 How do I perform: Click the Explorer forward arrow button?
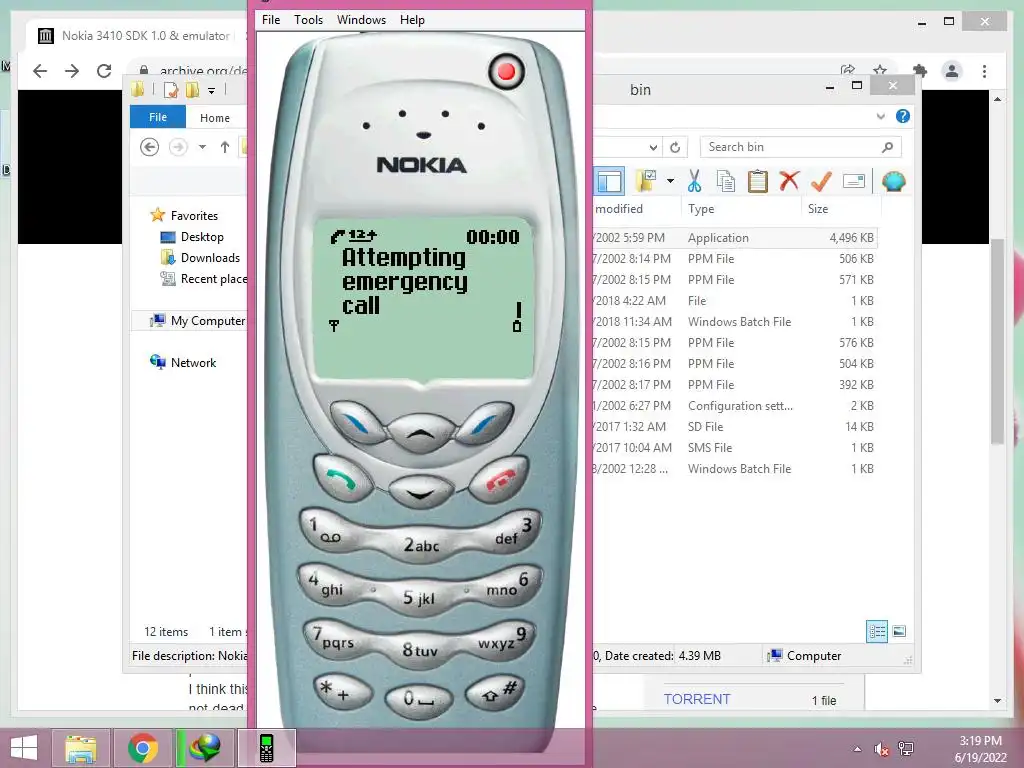[x=178, y=147]
